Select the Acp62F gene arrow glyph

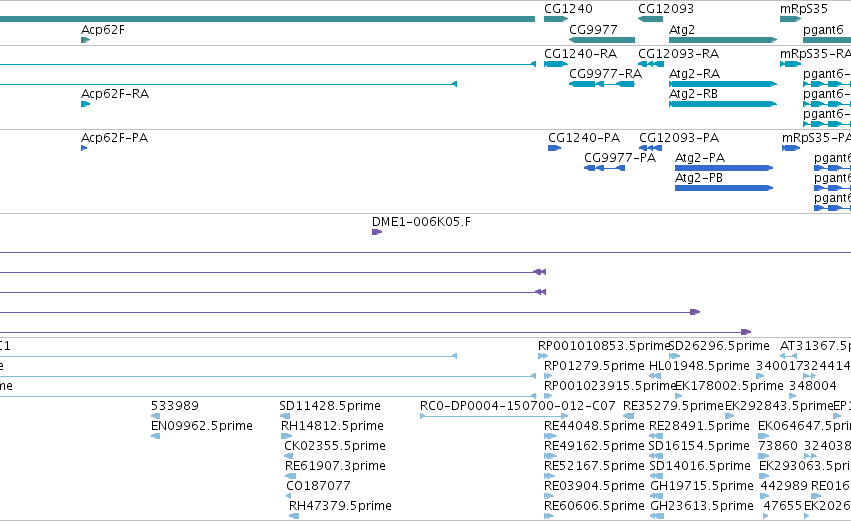click(x=85, y=40)
